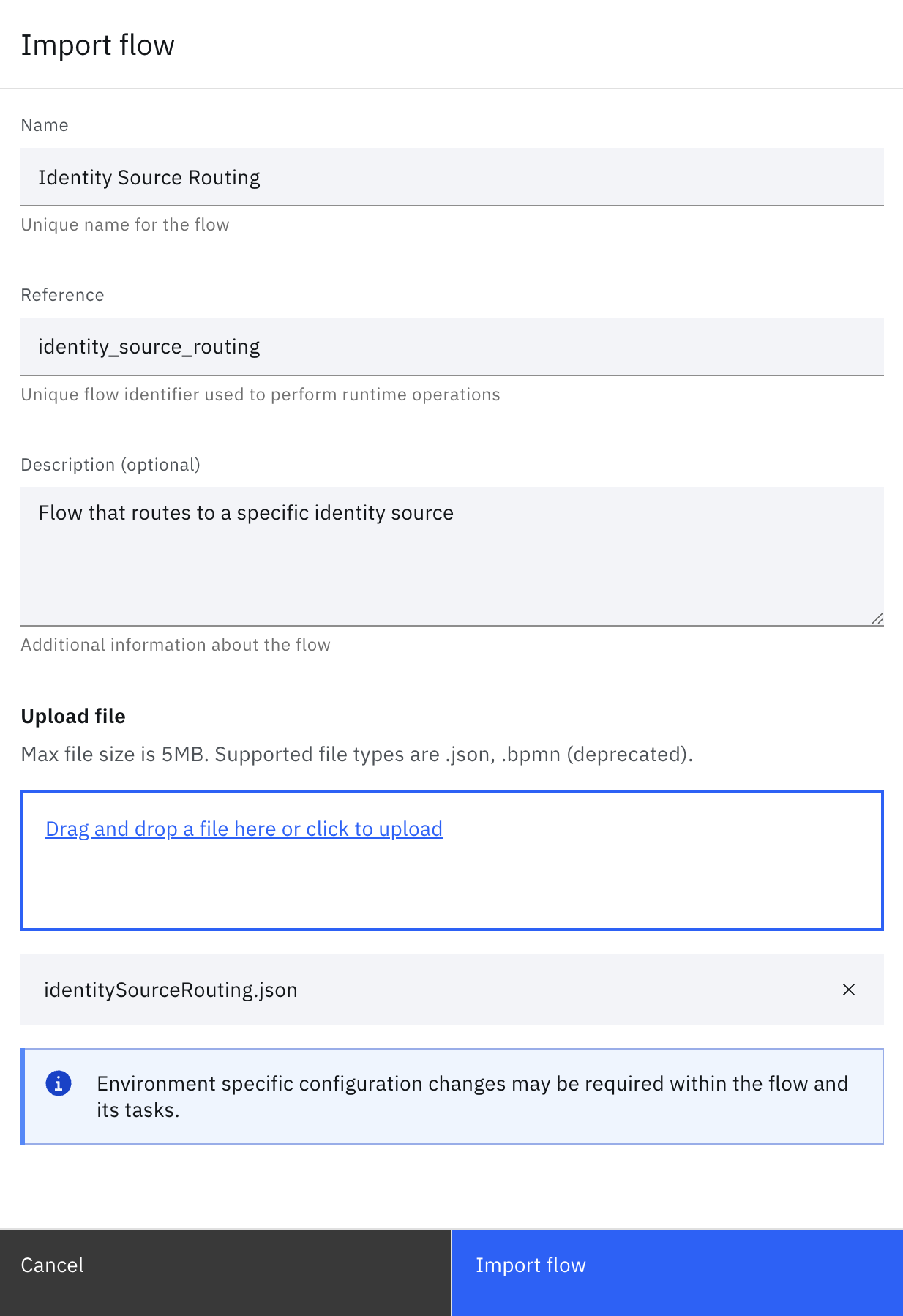Cancel the import flow dialog
The image size is (903, 1316).
pos(225,1272)
